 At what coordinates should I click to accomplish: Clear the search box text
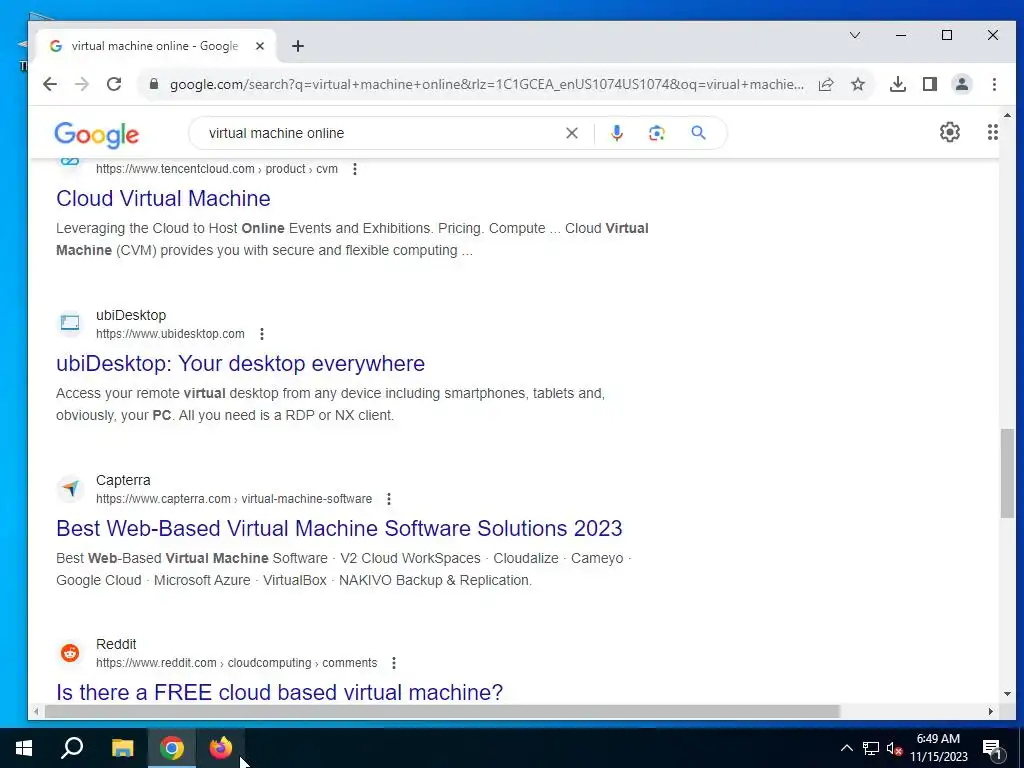tap(571, 133)
